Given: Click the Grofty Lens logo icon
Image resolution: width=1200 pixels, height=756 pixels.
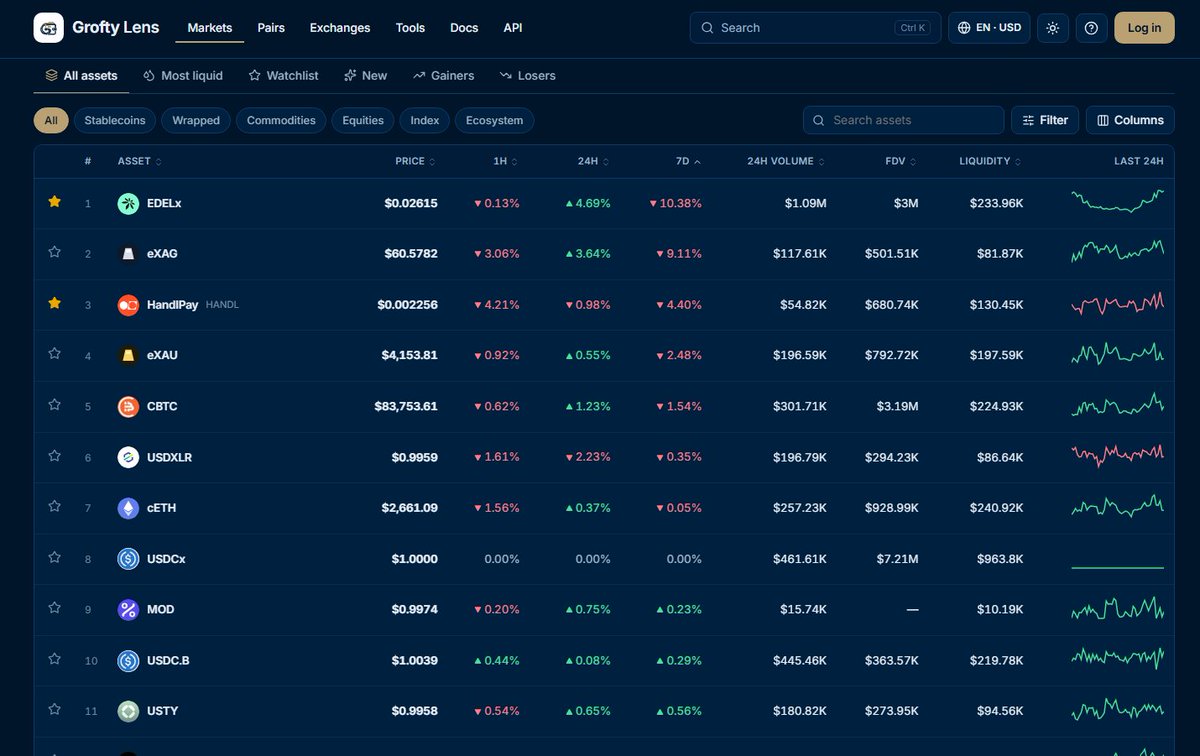Looking at the screenshot, I should 48,28.
